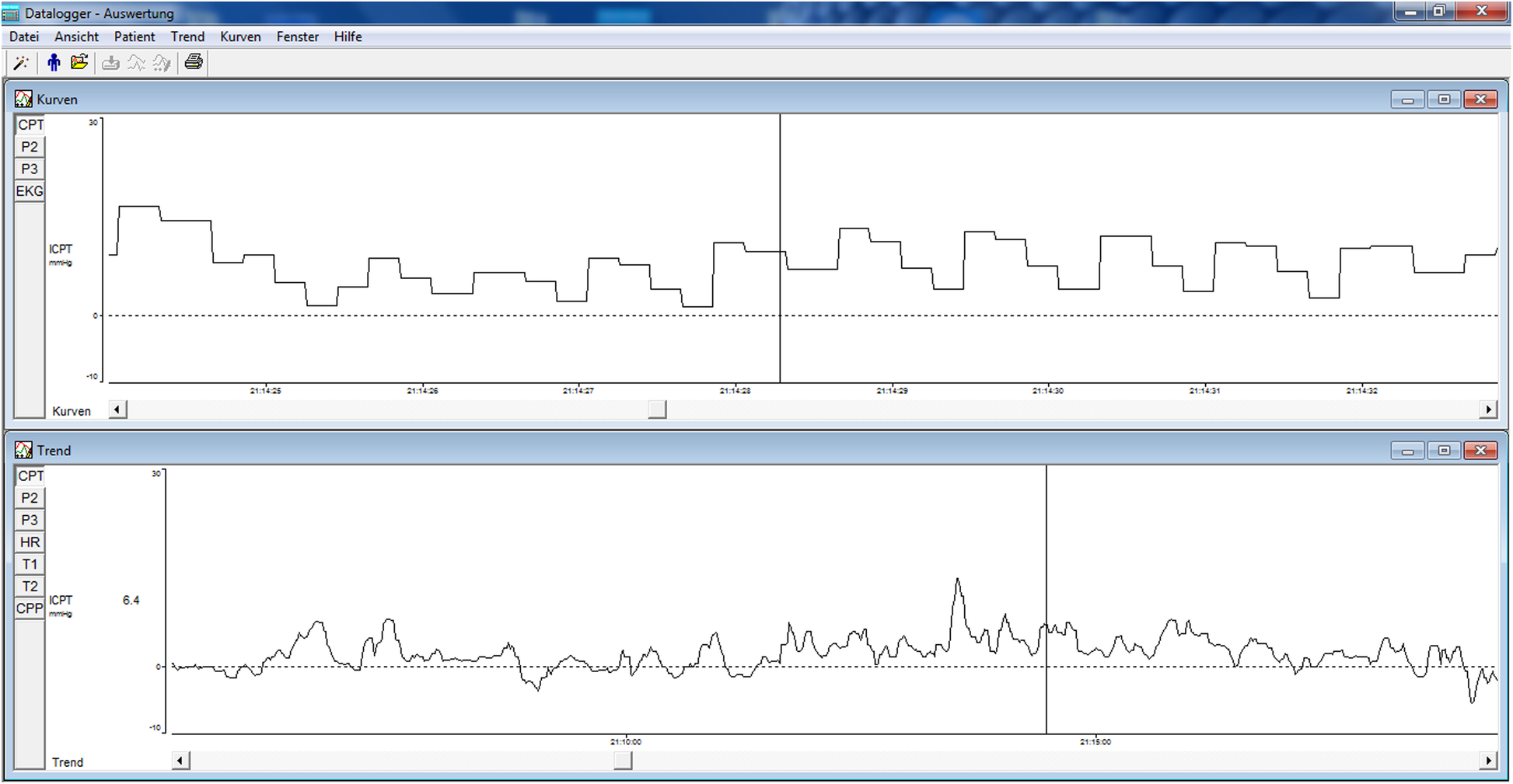
Task: Click the open folder with chart icon
Action: tap(79, 62)
